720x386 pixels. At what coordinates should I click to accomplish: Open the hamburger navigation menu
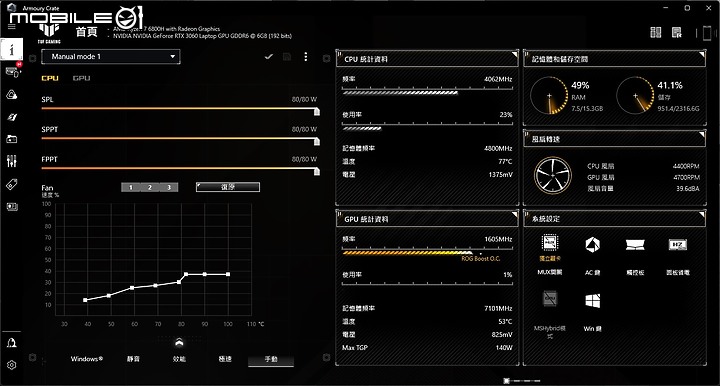point(11,26)
